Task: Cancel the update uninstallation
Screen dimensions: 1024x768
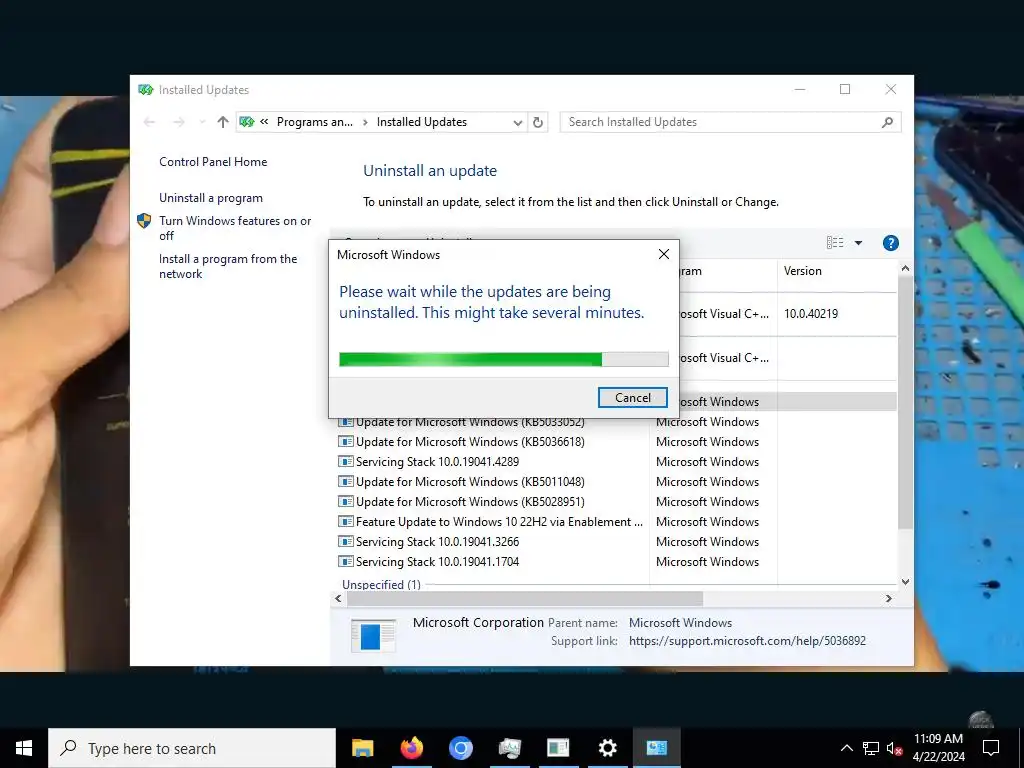Action: [x=632, y=398]
